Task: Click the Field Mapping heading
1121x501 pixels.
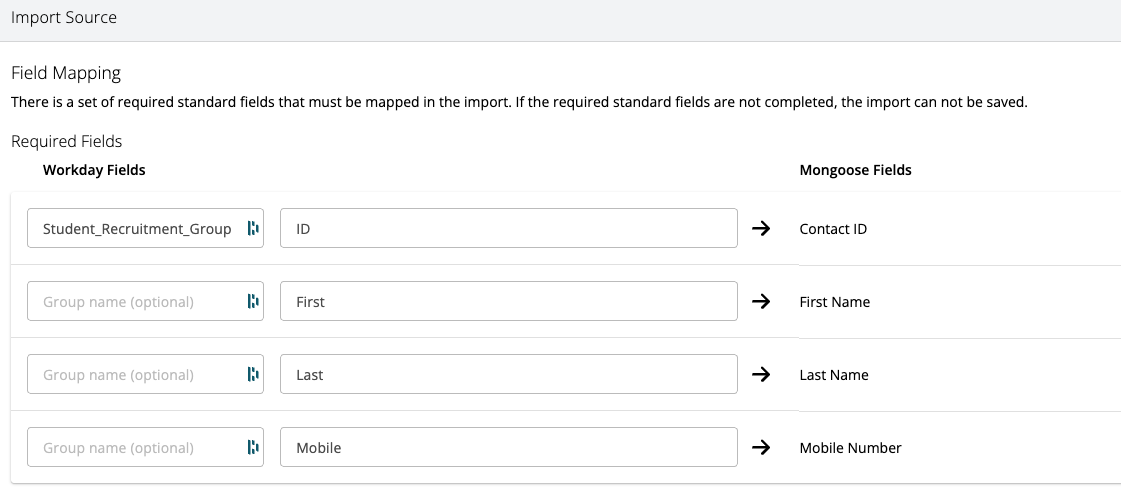Action: click(x=66, y=73)
